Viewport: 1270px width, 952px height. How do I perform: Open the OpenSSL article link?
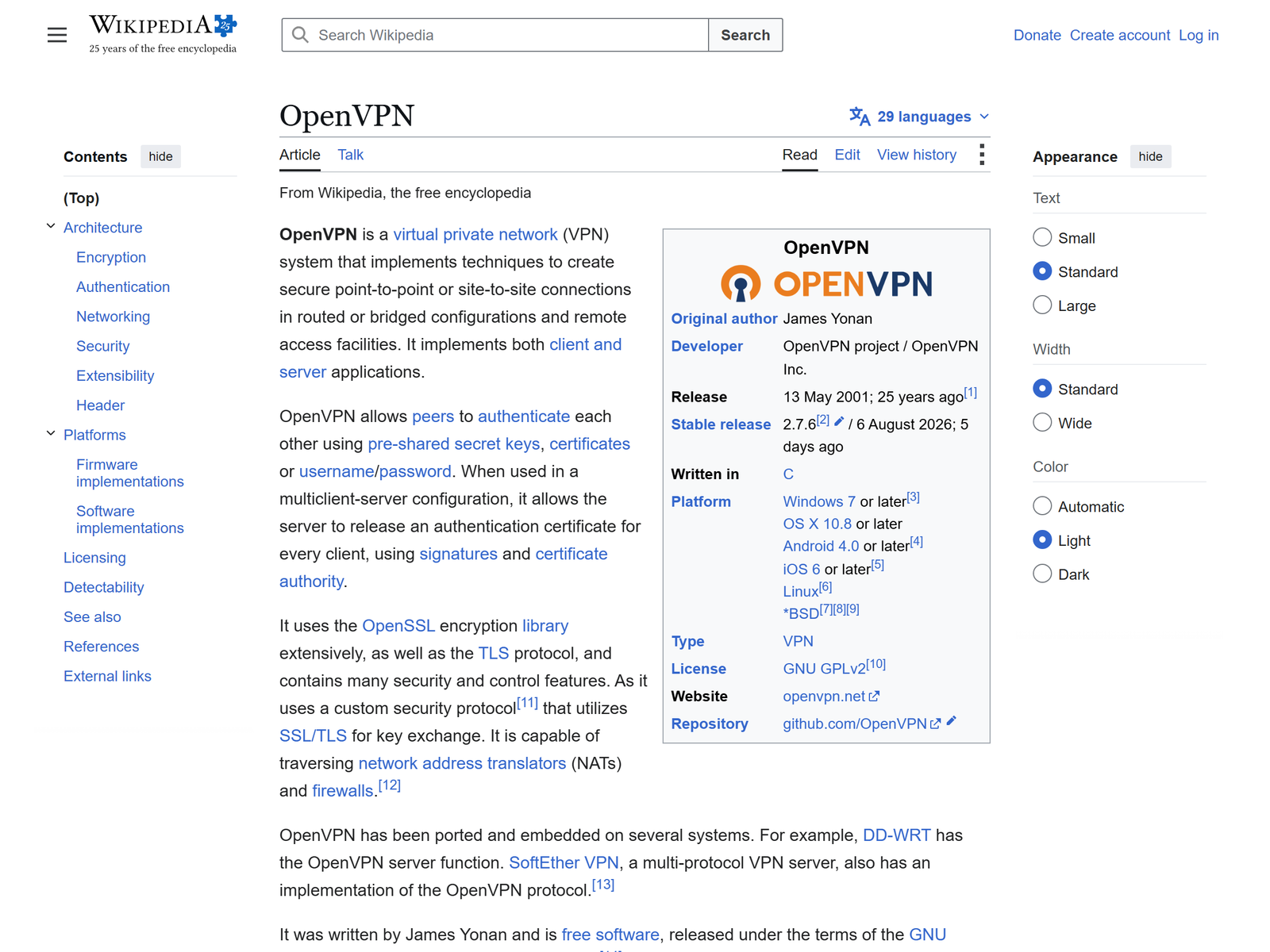398,625
